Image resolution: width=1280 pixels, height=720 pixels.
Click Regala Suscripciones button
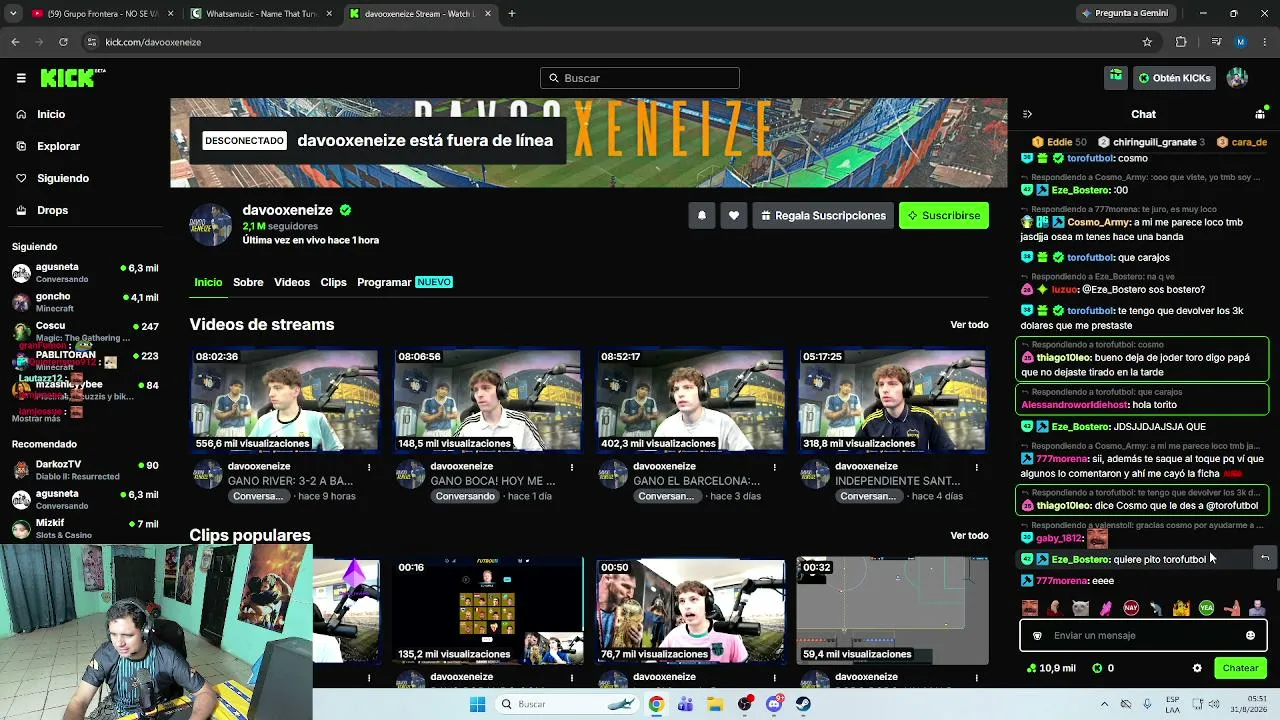(x=823, y=215)
